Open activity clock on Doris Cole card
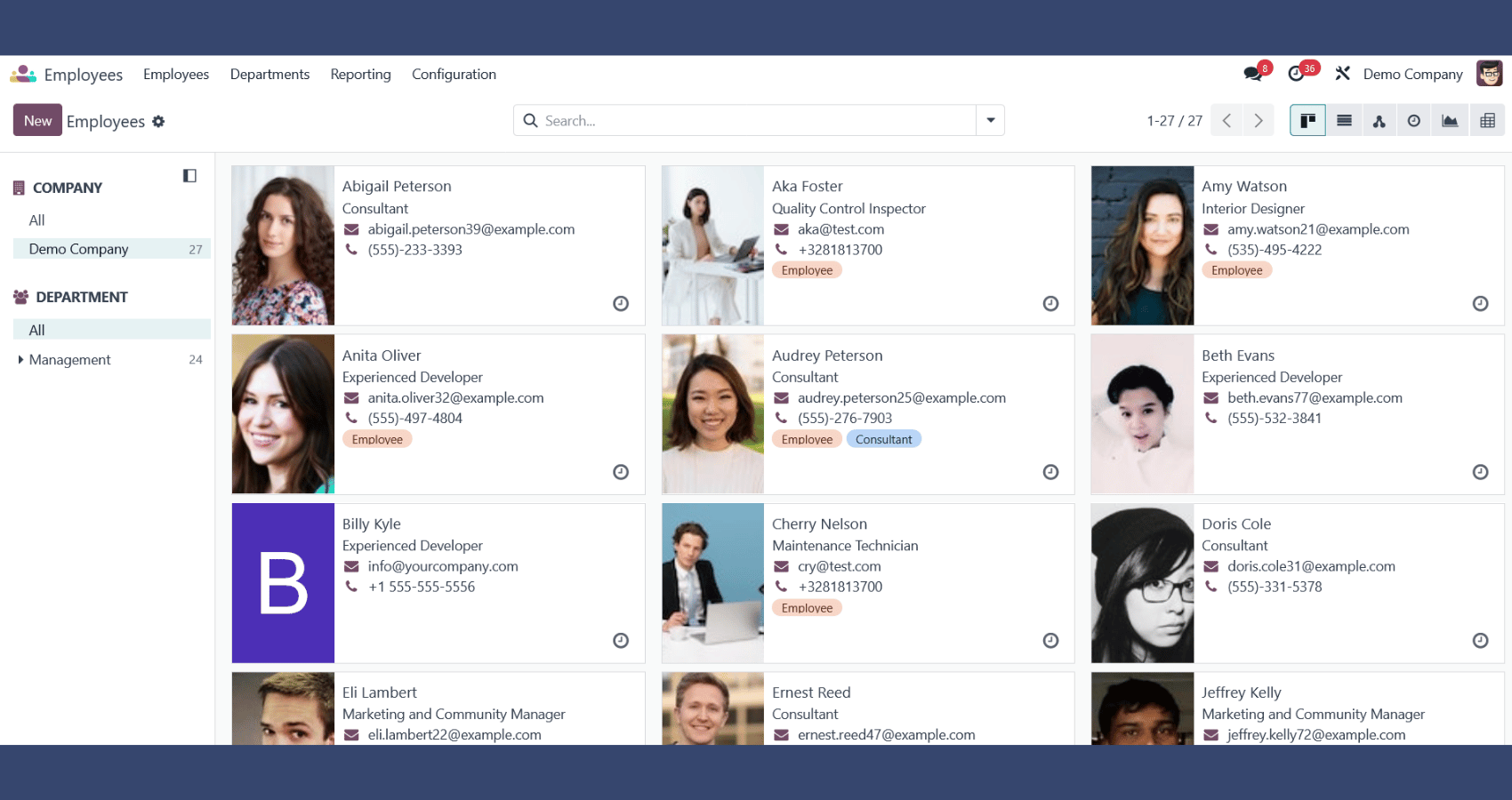The image size is (1512, 800). click(x=1480, y=641)
